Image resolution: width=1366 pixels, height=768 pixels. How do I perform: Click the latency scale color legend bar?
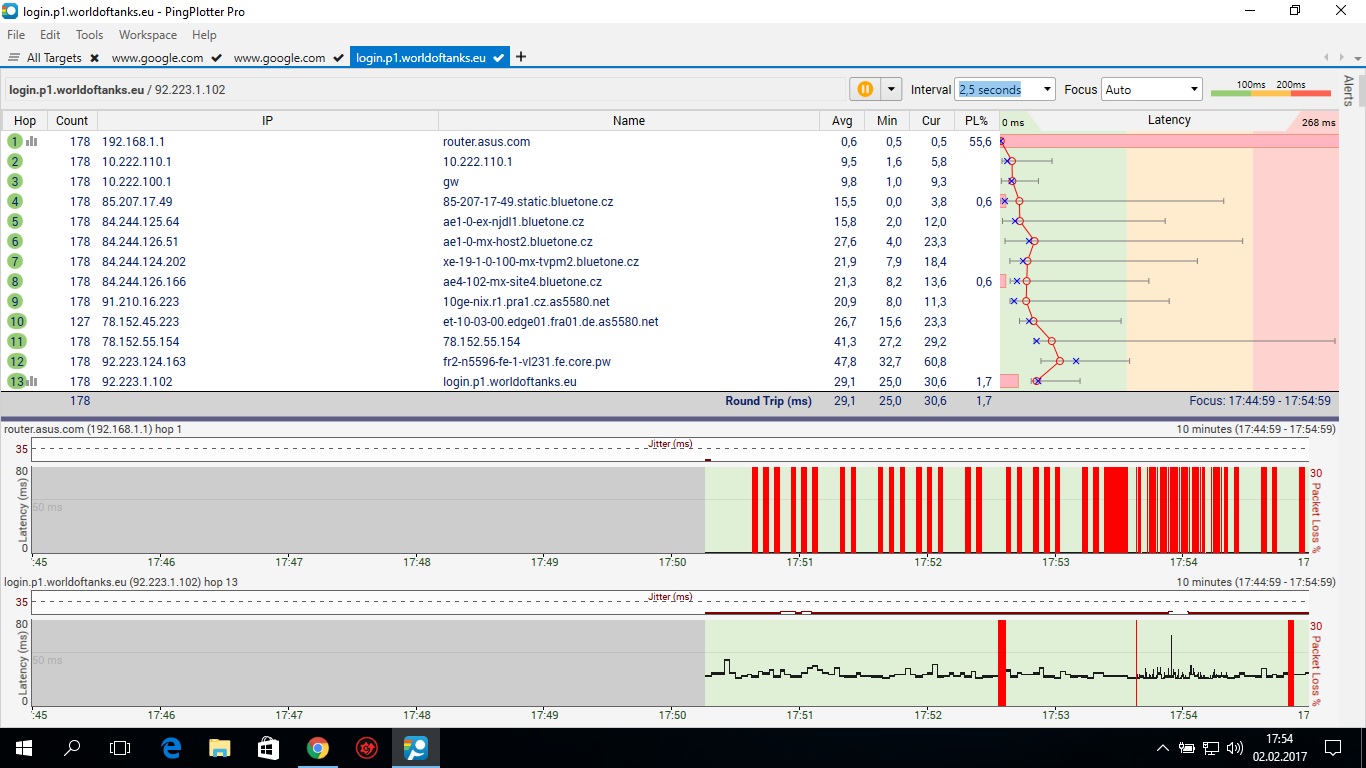click(x=1270, y=93)
